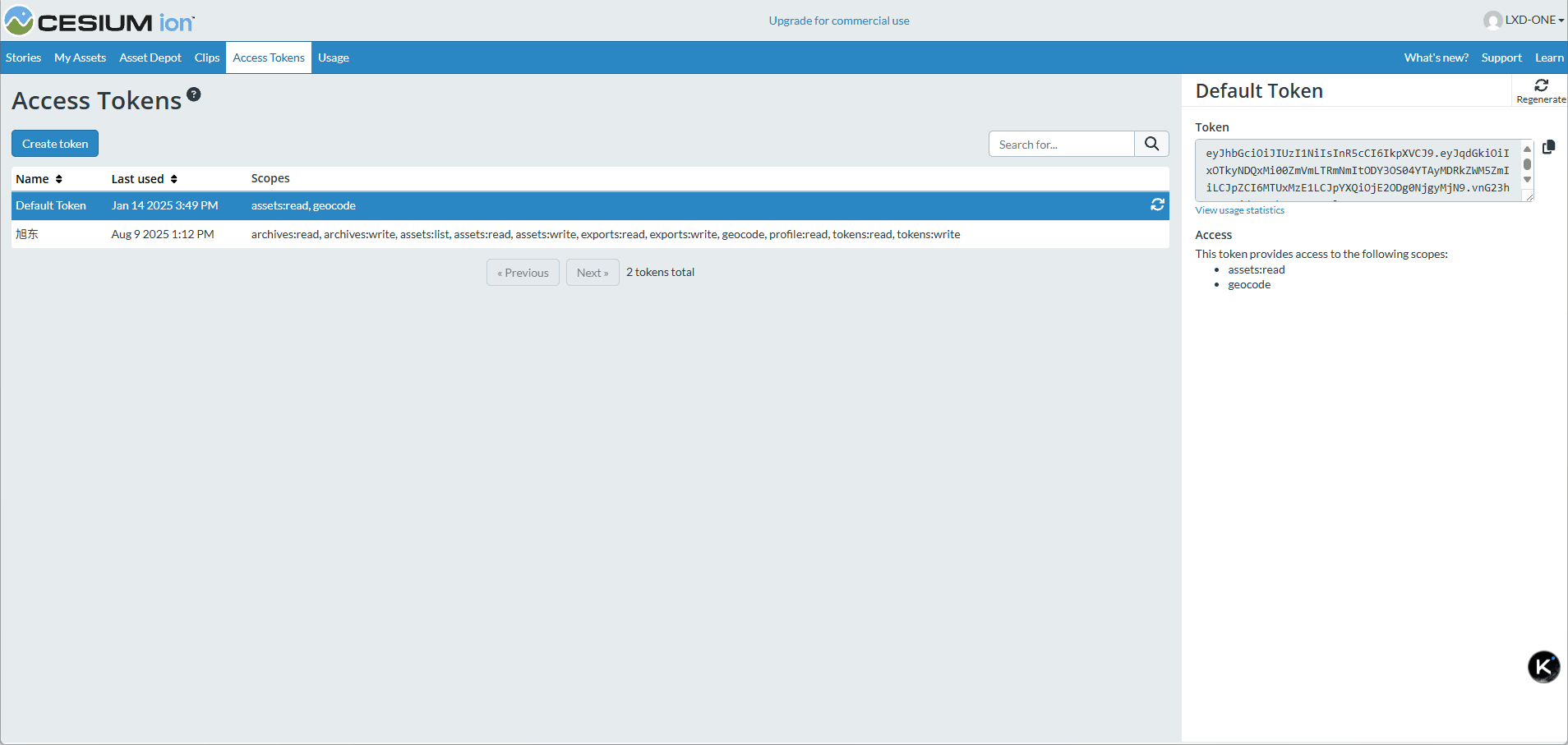Click the user avatar icon near LXD-ONE
Viewport: 1568px width, 745px height.
pos(1491,20)
